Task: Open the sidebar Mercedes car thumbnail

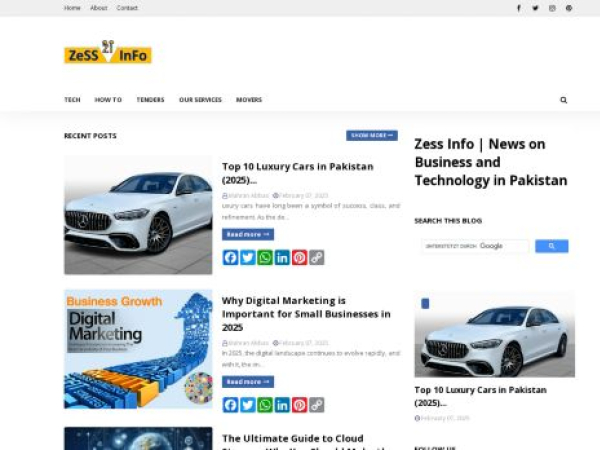Action: tap(494, 334)
